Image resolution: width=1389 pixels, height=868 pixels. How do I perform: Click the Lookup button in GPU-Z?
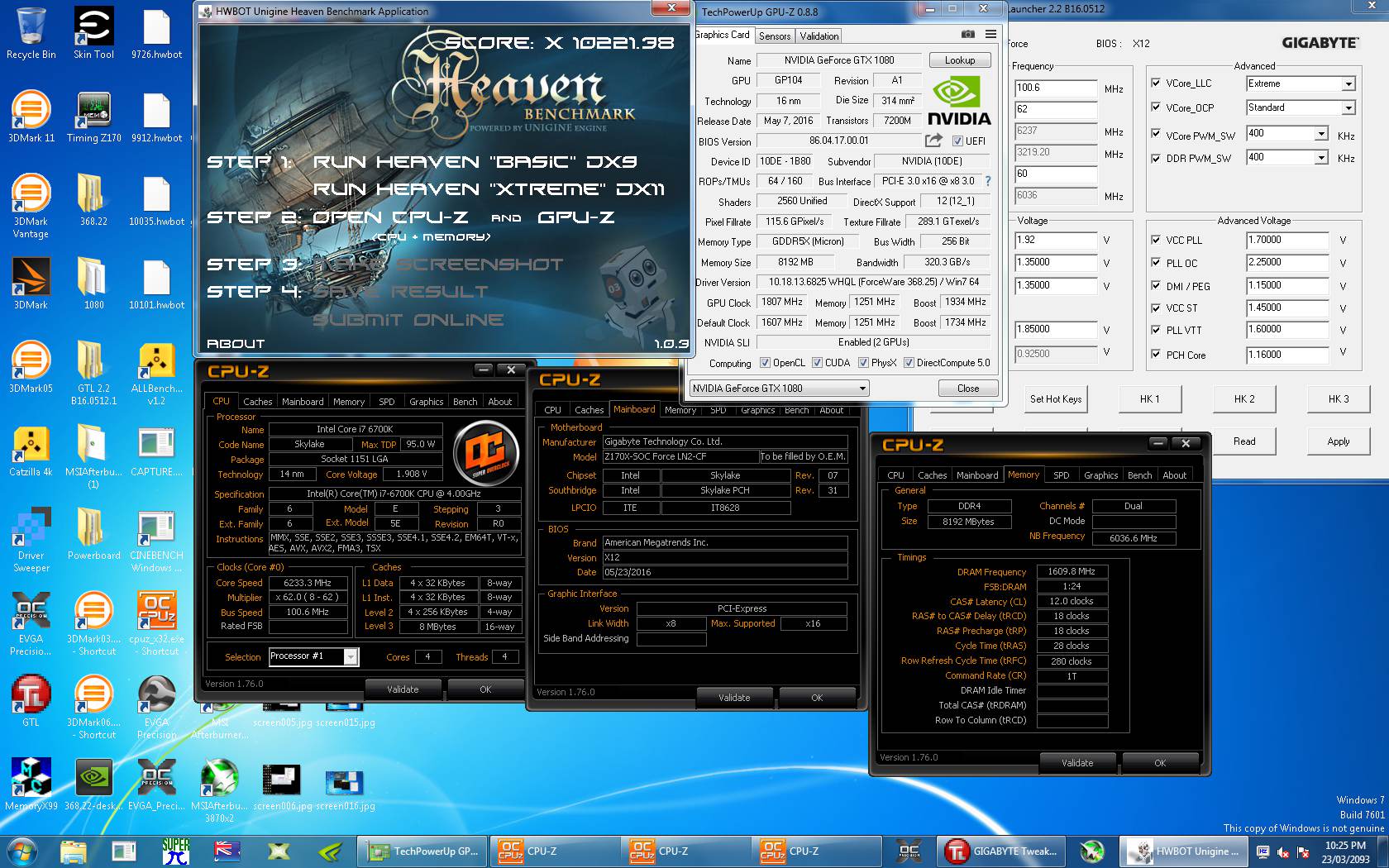(959, 60)
